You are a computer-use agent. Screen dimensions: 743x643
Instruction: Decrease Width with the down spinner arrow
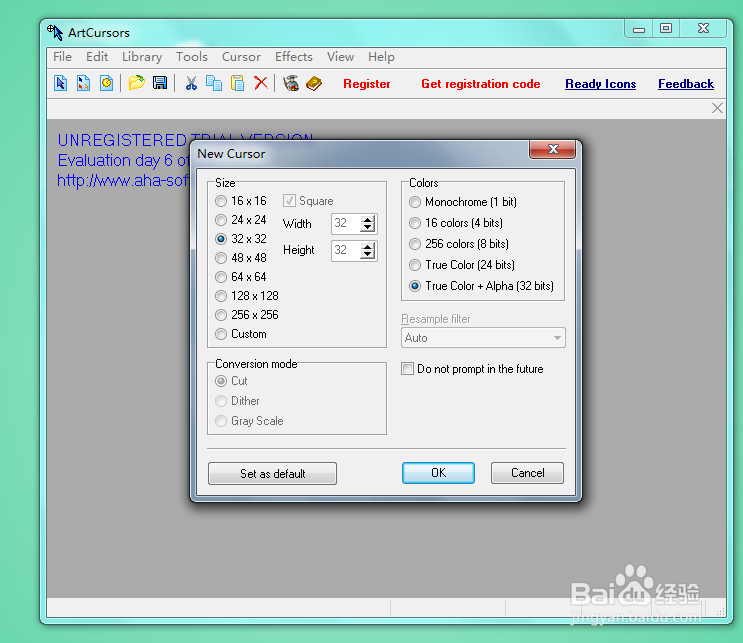click(368, 227)
